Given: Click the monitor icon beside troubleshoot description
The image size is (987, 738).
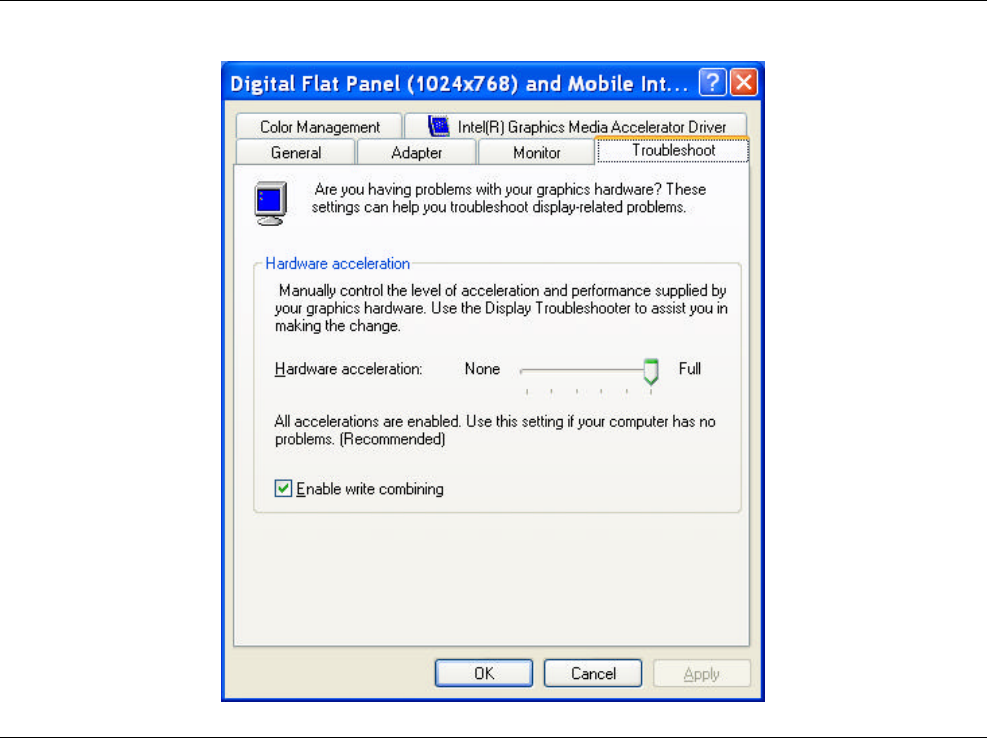Looking at the screenshot, I should tap(271, 203).
